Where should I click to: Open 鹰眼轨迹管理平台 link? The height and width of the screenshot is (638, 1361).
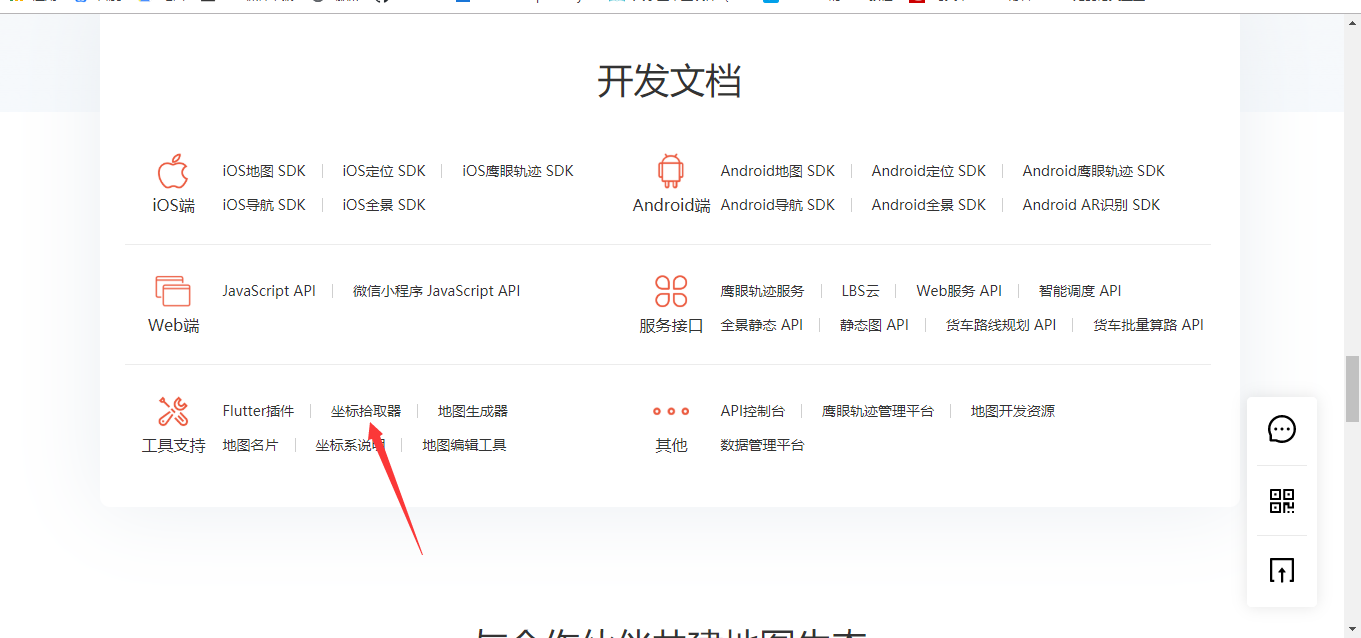pos(878,411)
